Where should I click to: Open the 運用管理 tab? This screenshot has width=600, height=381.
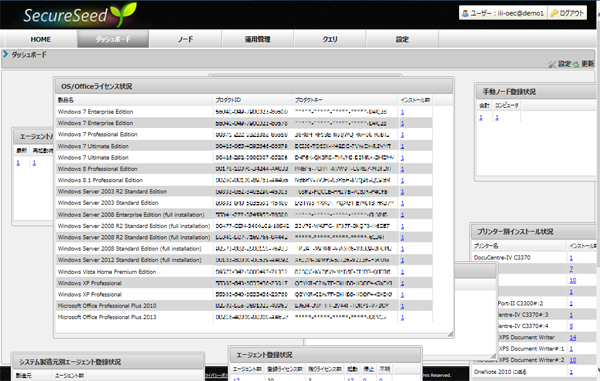point(258,39)
